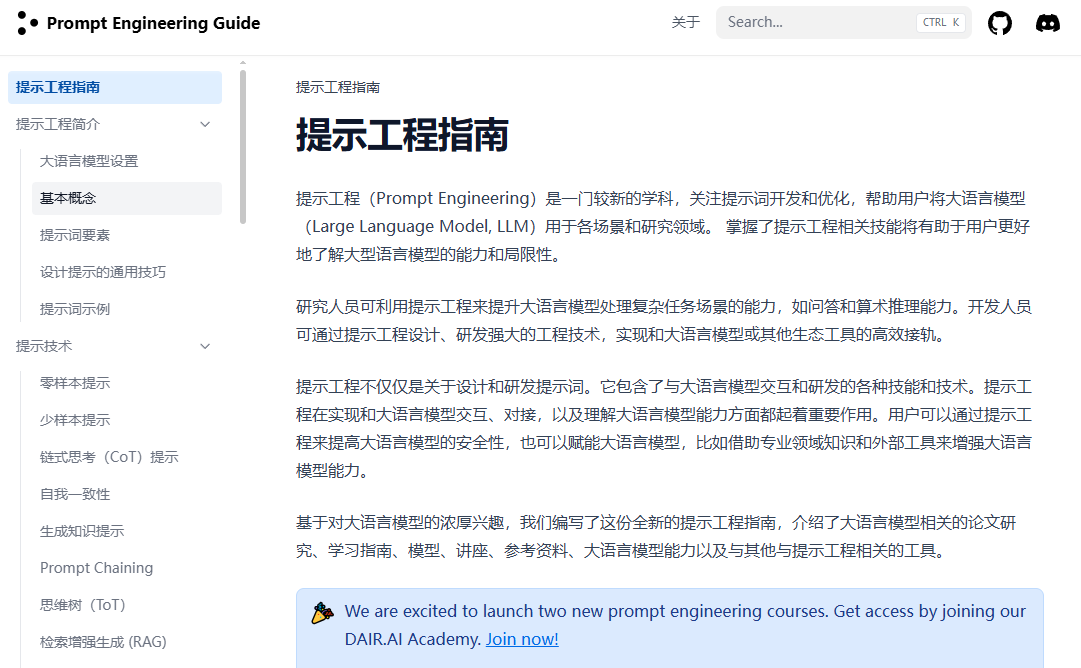Click the Search input field
1081x668 pixels.
pyautogui.click(x=815, y=22)
